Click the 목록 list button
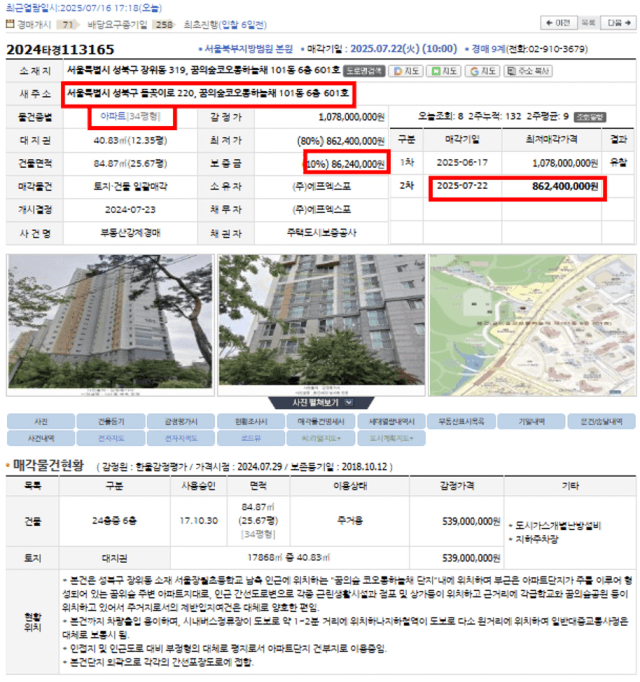This screenshot has width=640, height=682. tap(588, 23)
